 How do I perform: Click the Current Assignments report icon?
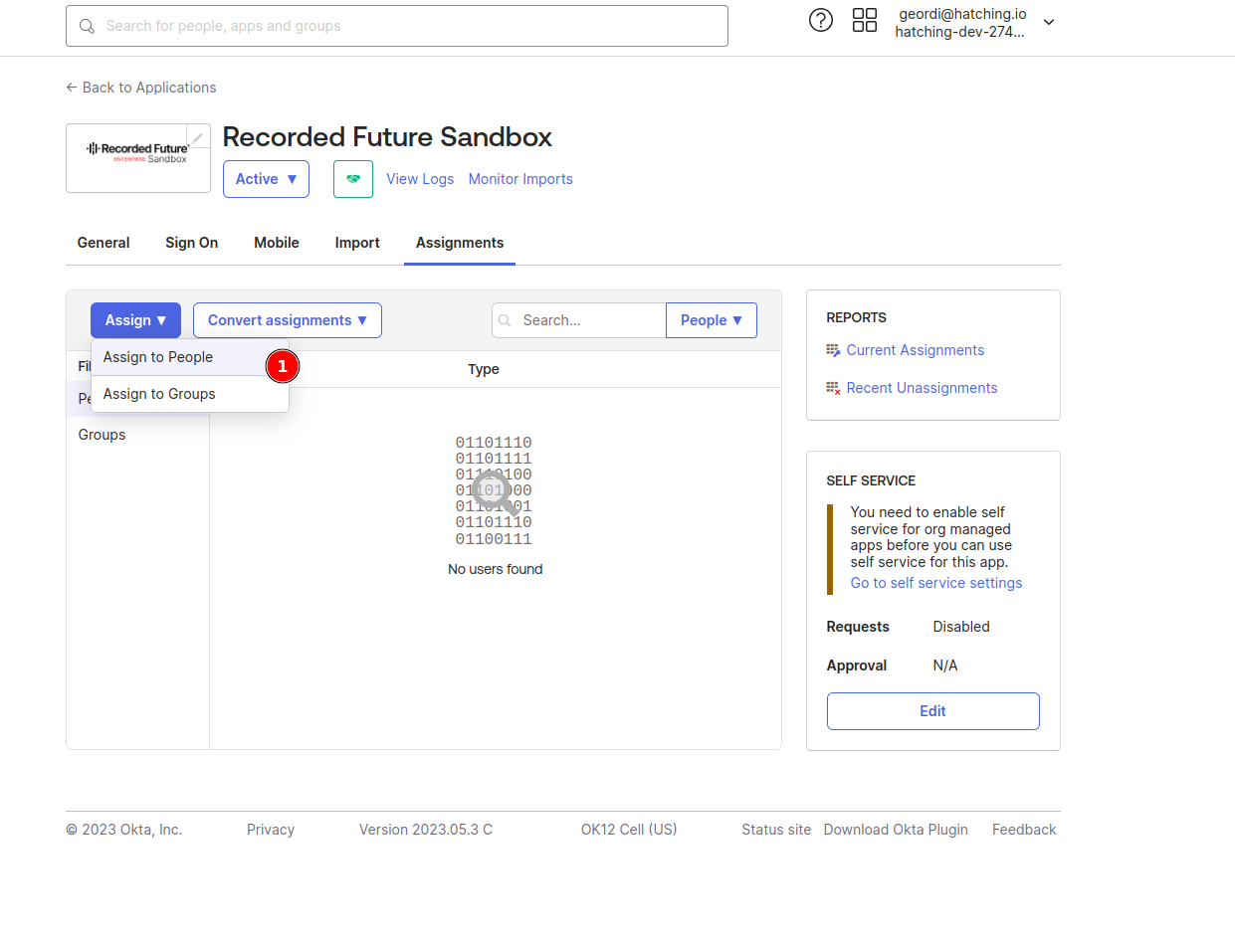[x=833, y=350]
